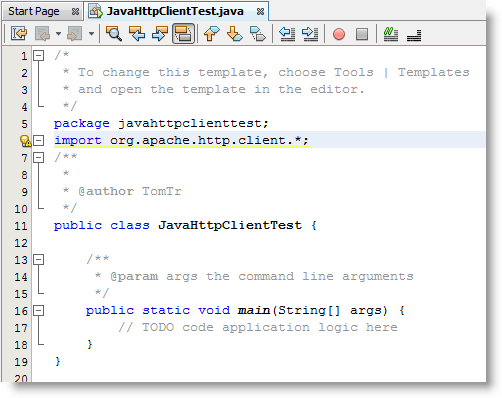
Task: Stop macro recording with square button
Action: 362,34
